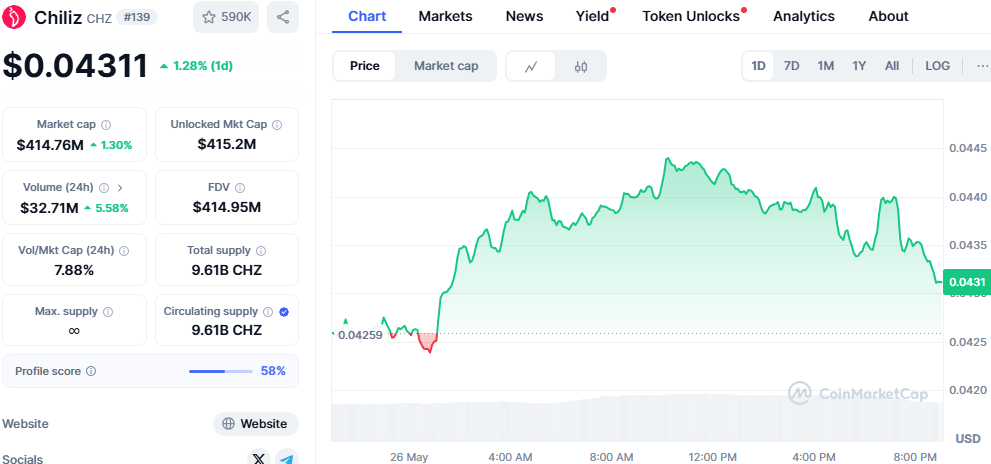991x464 pixels.
Task: Click the $414.95M FDV value
Action: (x=227, y=207)
